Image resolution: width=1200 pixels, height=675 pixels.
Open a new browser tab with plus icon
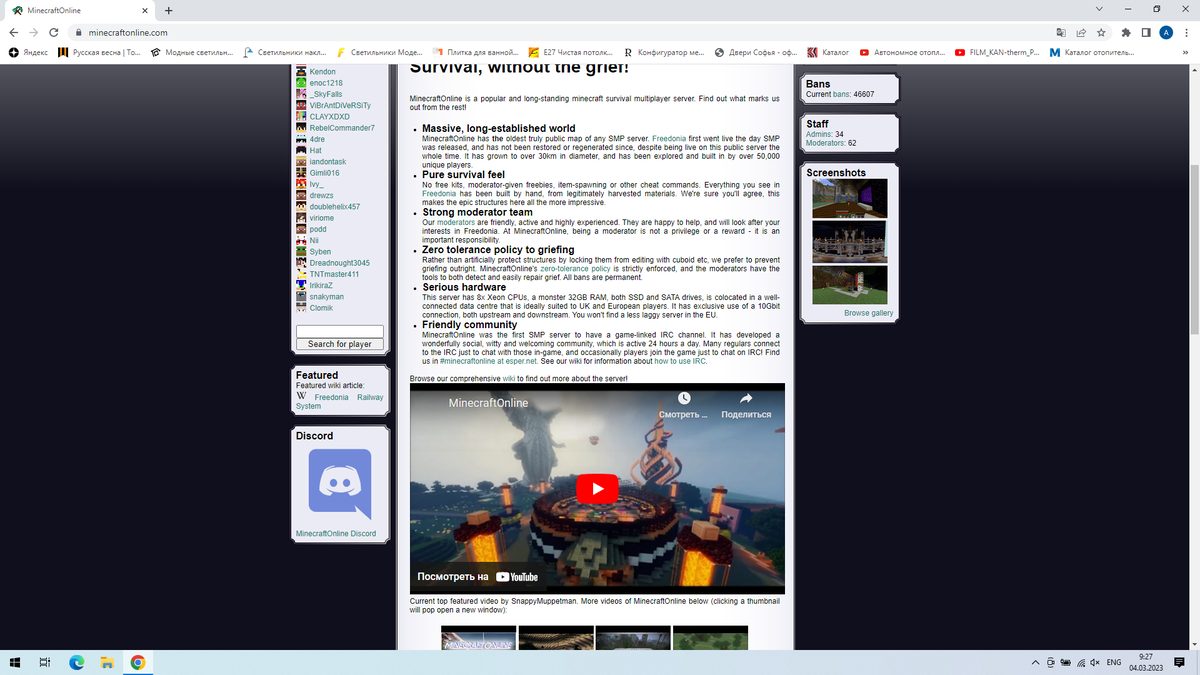pos(167,10)
